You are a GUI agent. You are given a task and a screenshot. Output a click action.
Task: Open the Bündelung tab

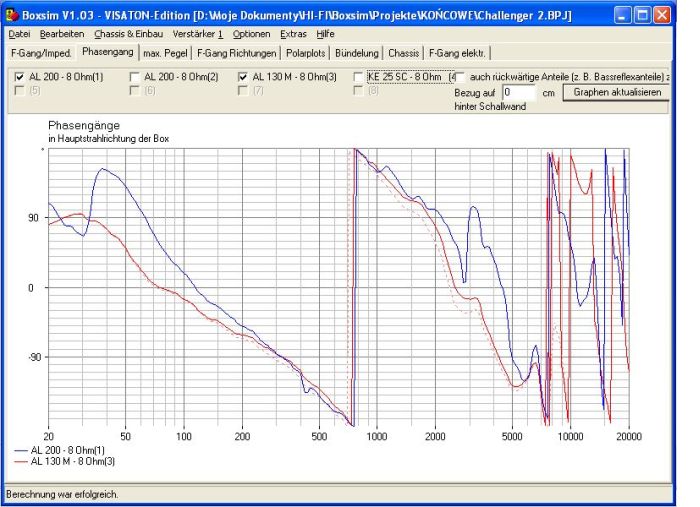357,53
